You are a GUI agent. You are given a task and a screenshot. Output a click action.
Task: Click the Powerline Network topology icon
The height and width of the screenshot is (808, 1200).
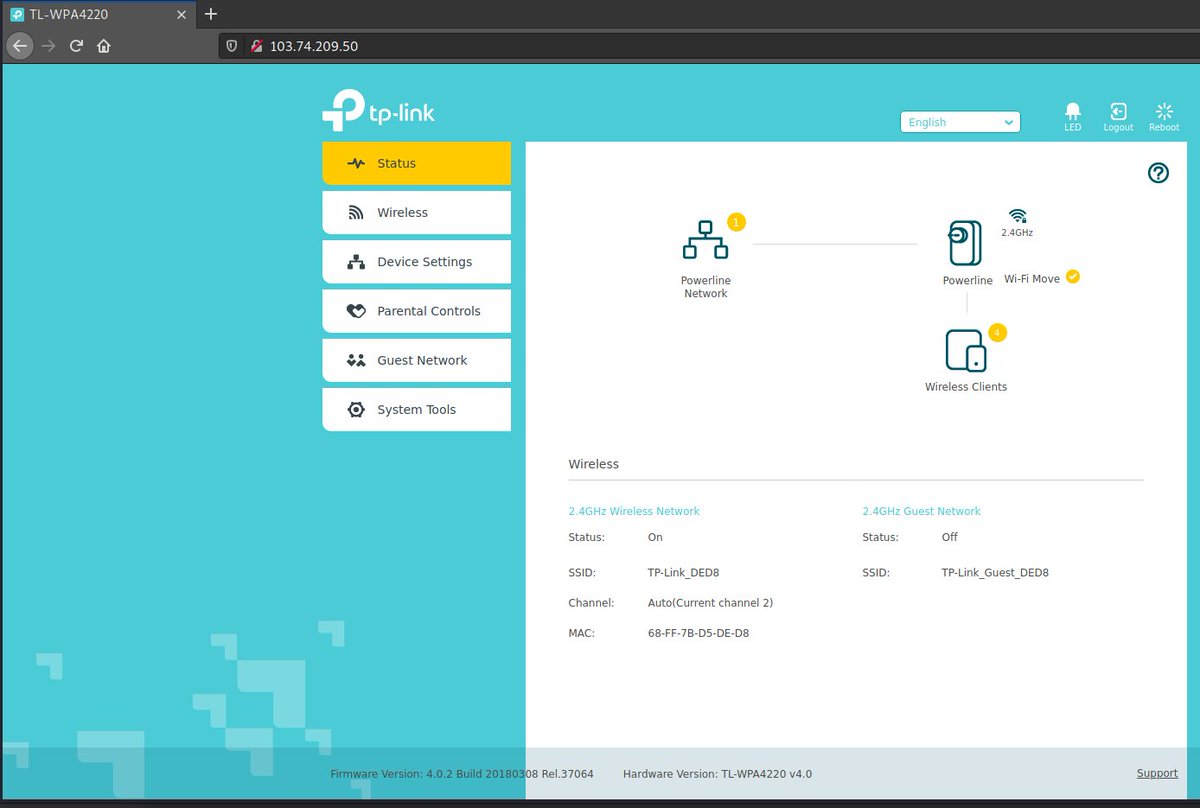pyautogui.click(x=705, y=240)
